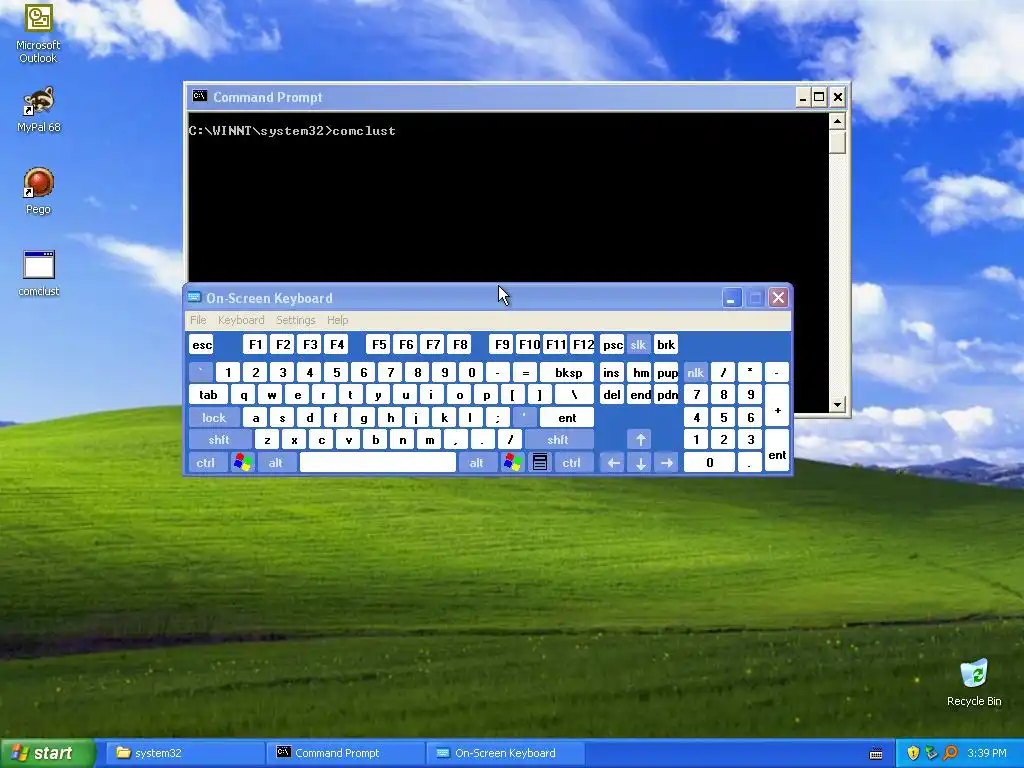Click the keyboard icon beside system tray
This screenshot has width=1024, height=768.
(876, 754)
